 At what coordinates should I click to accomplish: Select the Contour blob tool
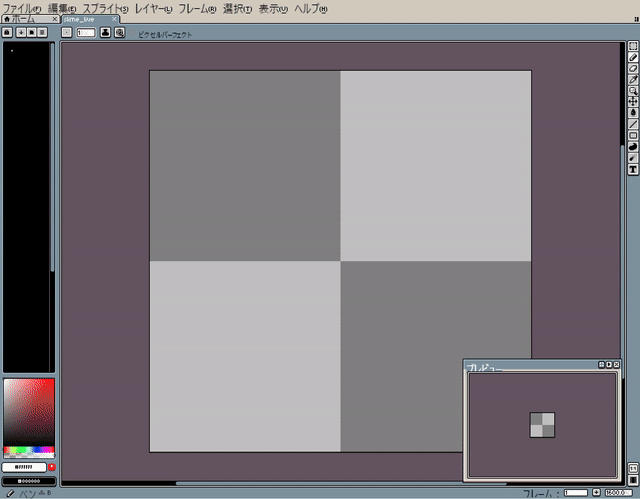tap(633, 146)
